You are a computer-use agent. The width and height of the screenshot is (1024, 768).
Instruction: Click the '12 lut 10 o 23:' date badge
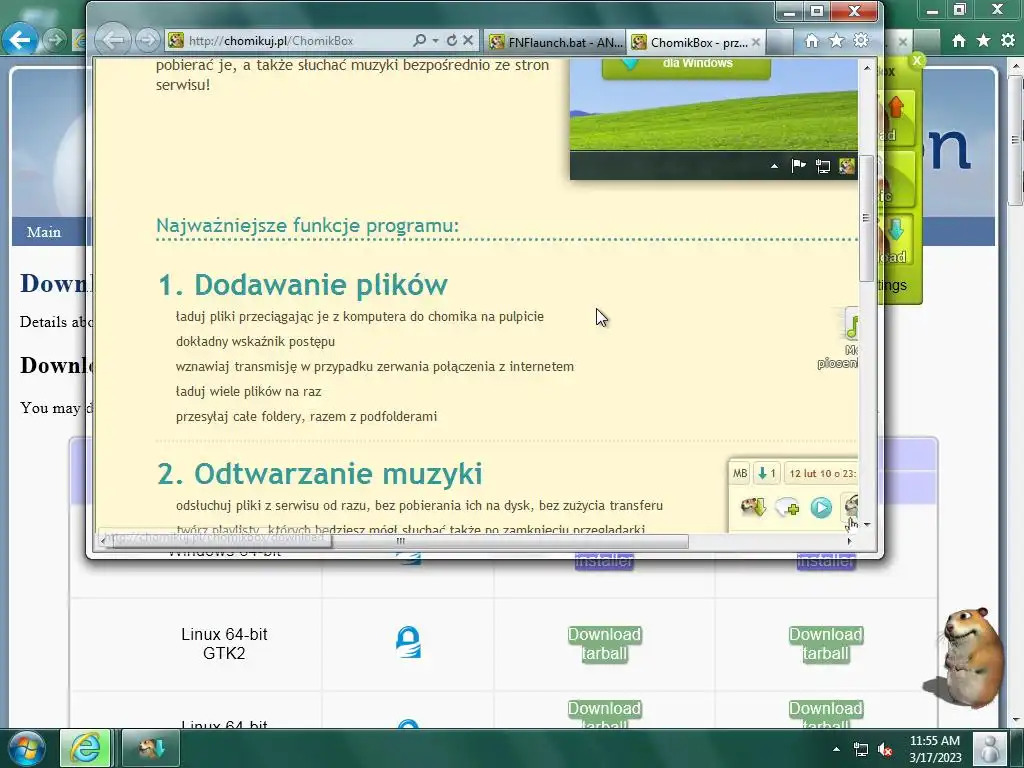(x=822, y=473)
